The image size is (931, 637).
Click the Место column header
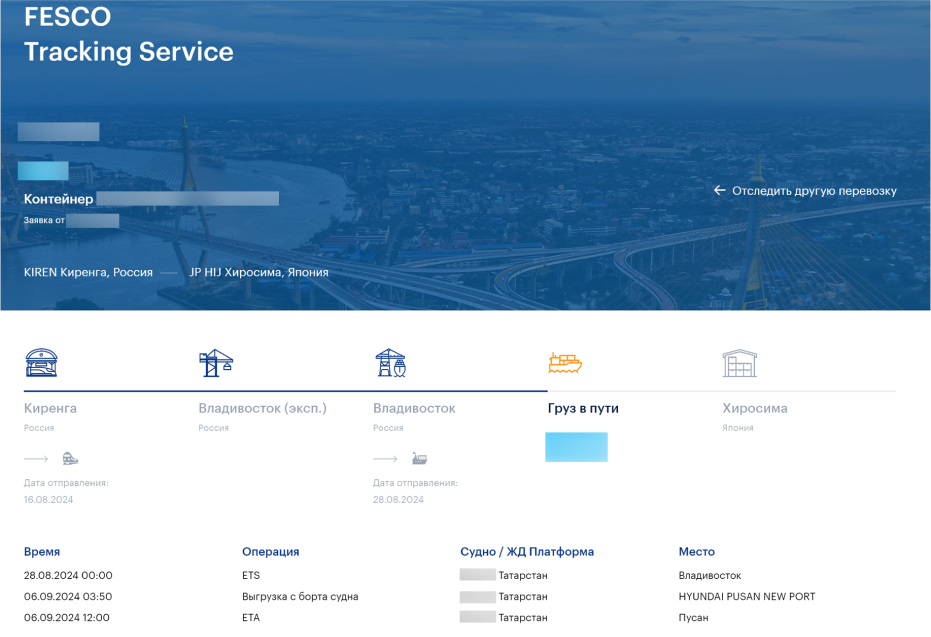tap(696, 552)
